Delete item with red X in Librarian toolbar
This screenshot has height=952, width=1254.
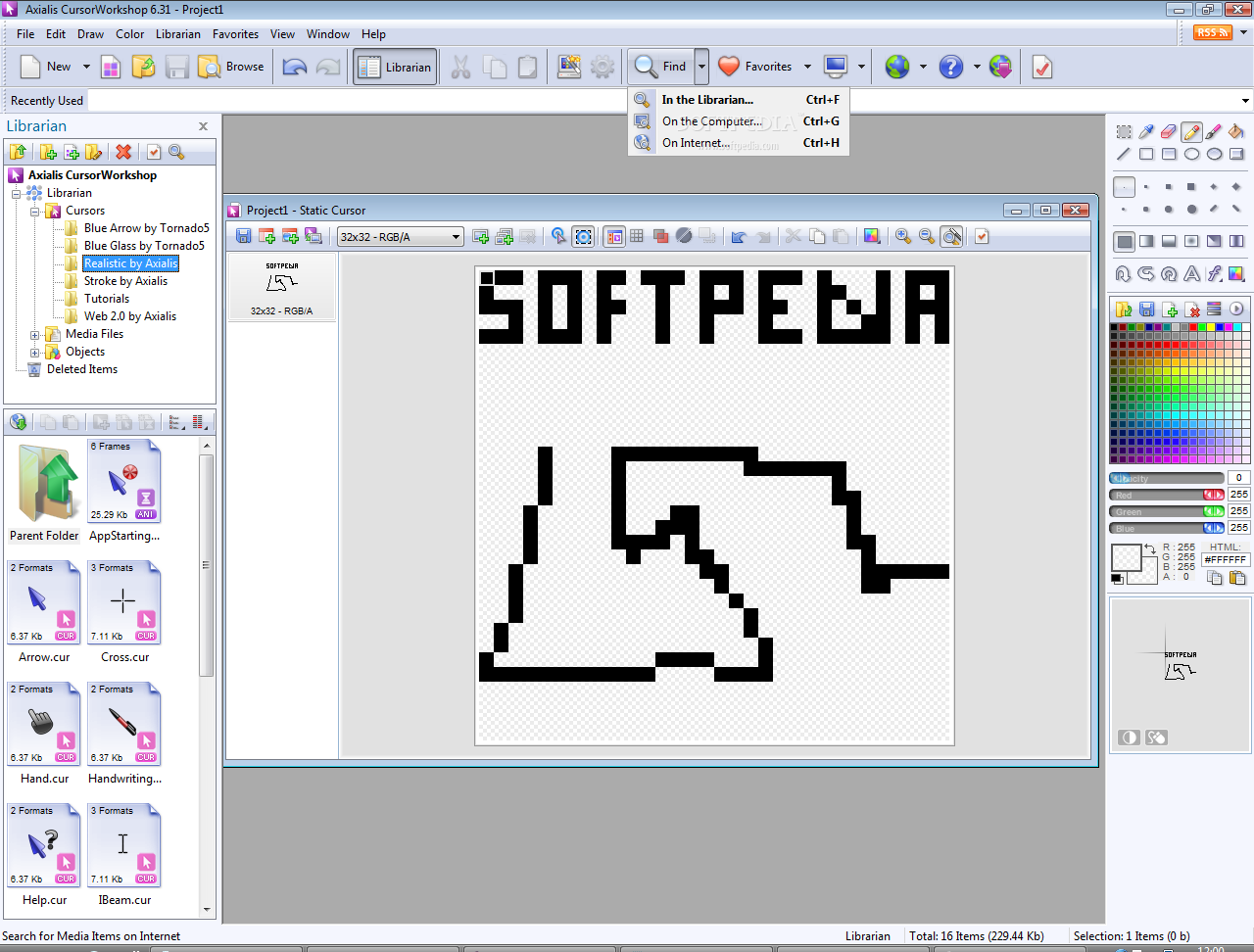tap(123, 152)
